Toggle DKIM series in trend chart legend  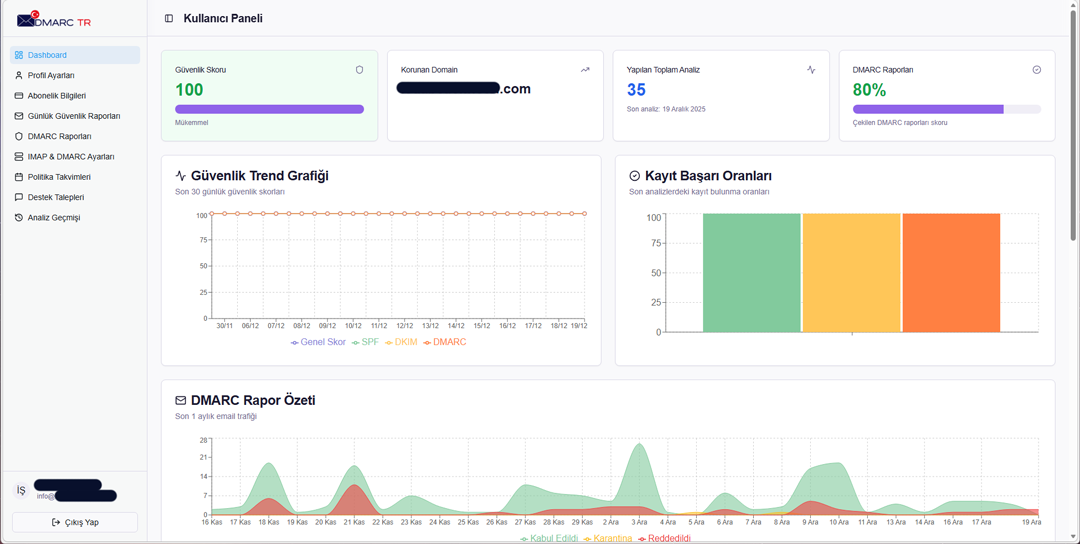tap(401, 342)
